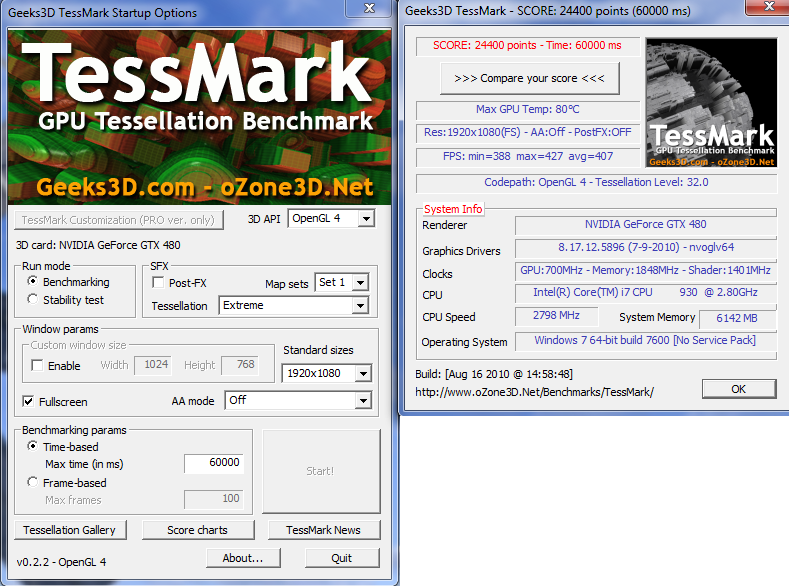
Task: Click the Quit button
Action: point(342,558)
